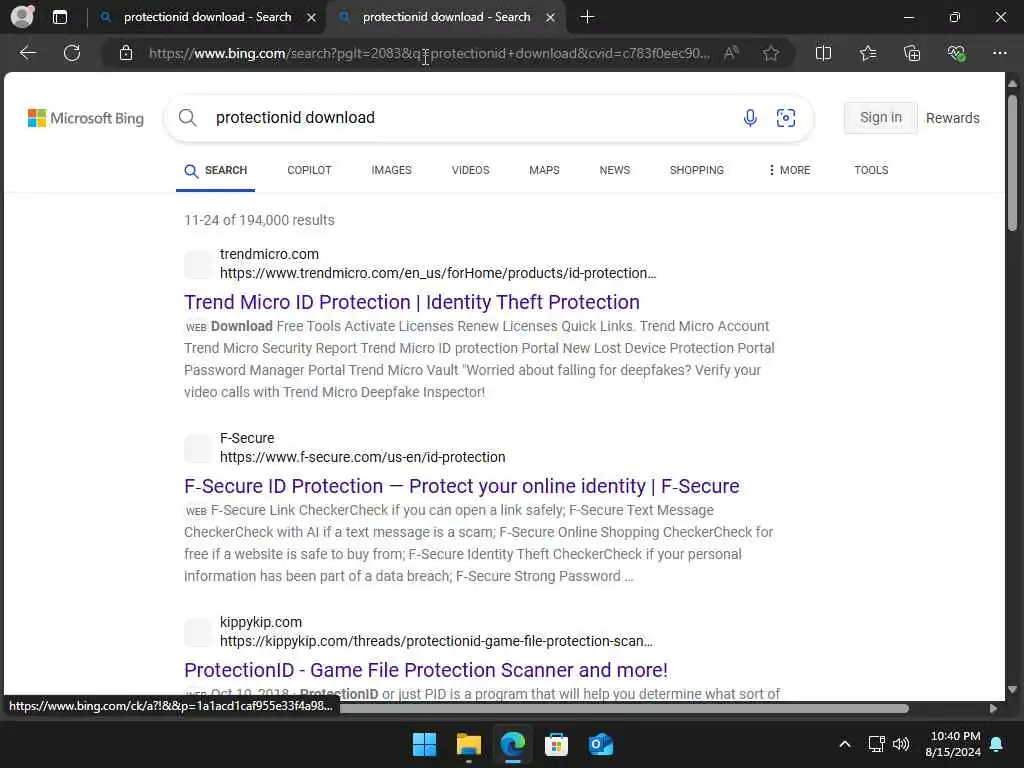Screen dimensions: 1024x768
Task: Click the kippykip.com threads URL
Action: click(x=436, y=641)
